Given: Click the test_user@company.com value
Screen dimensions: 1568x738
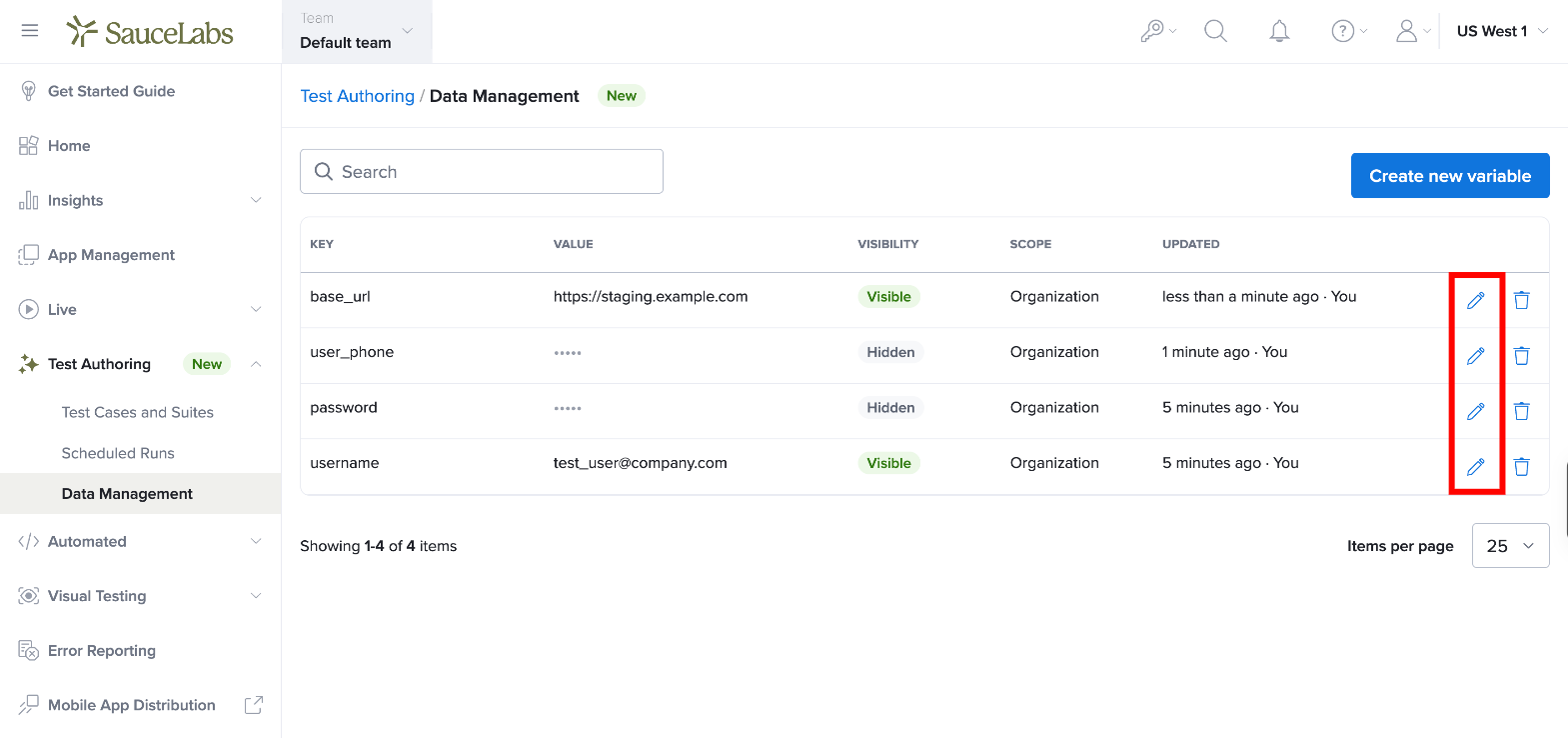Looking at the screenshot, I should tap(641, 463).
